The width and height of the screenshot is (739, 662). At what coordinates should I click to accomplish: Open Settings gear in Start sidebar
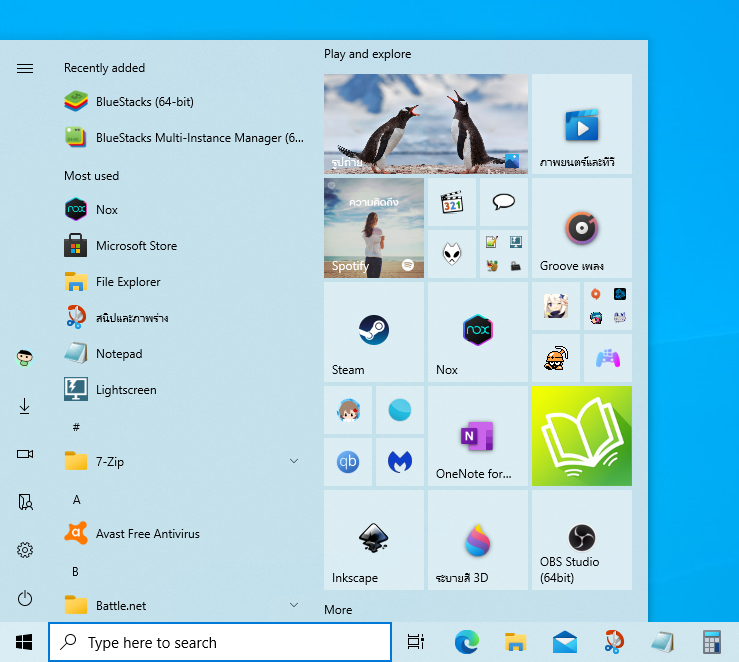(x=25, y=550)
